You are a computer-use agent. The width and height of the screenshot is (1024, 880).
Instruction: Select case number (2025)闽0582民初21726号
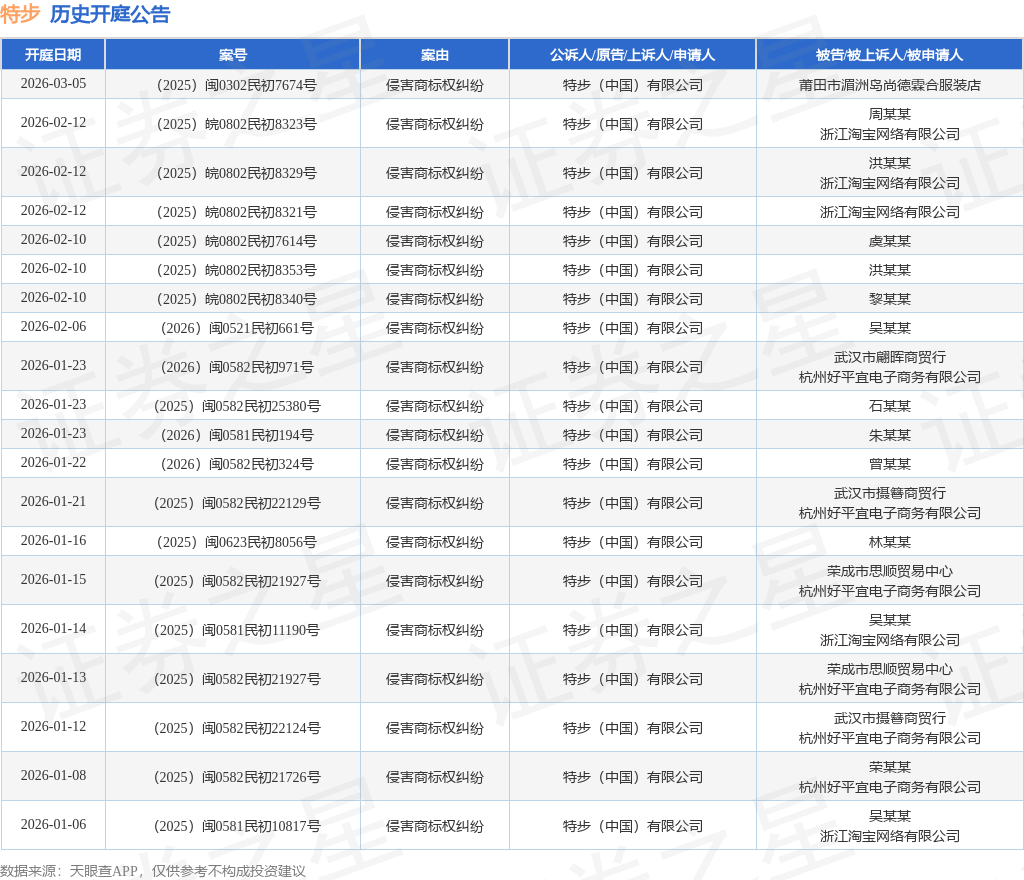click(236, 777)
